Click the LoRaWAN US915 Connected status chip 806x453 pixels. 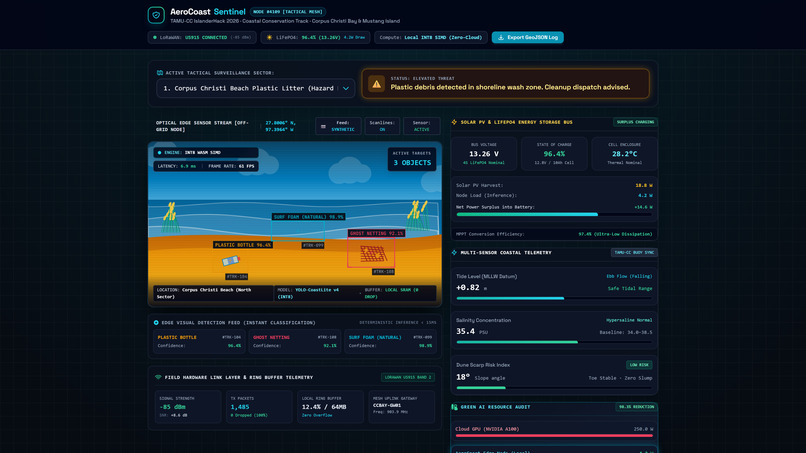tap(202, 38)
